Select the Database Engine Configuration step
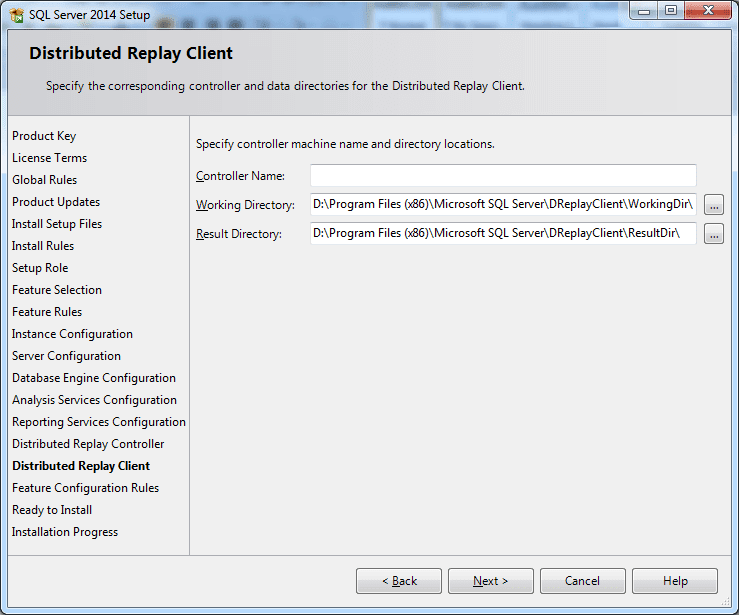This screenshot has width=740, height=615. [x=94, y=378]
